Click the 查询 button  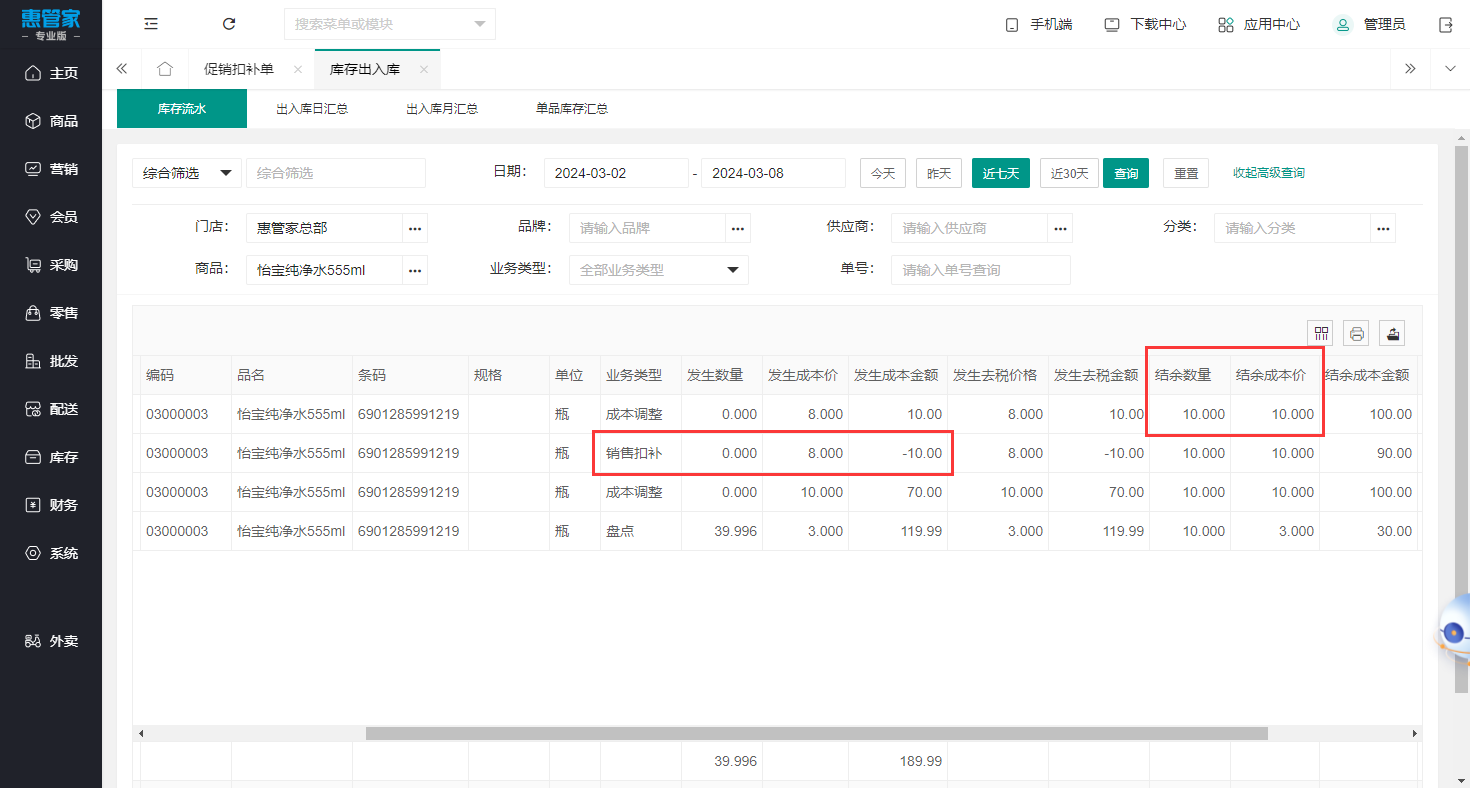(x=1126, y=173)
